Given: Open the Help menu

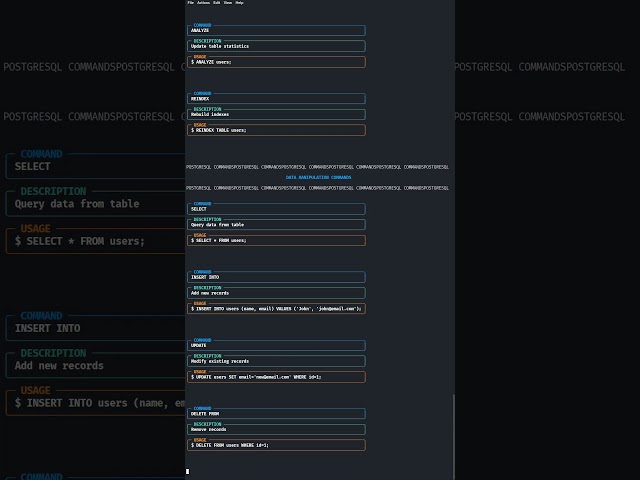Looking at the screenshot, I should click(240, 2).
